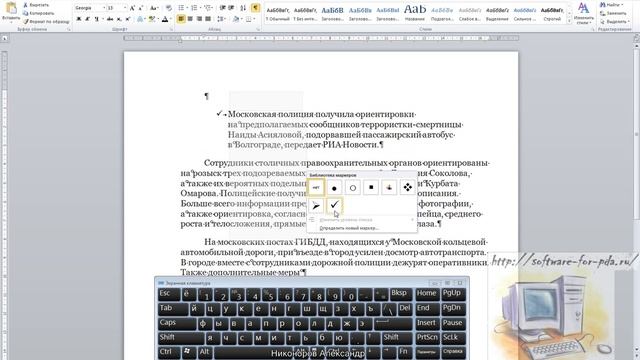Choose the filled square bullet
Image resolution: width=640 pixels, height=360 pixels.
371,188
